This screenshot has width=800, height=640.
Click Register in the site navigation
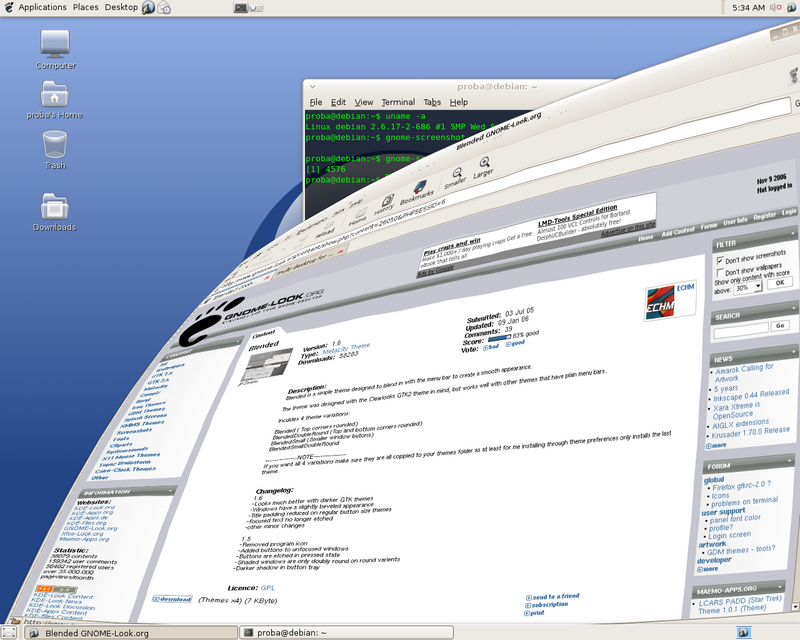[765, 216]
